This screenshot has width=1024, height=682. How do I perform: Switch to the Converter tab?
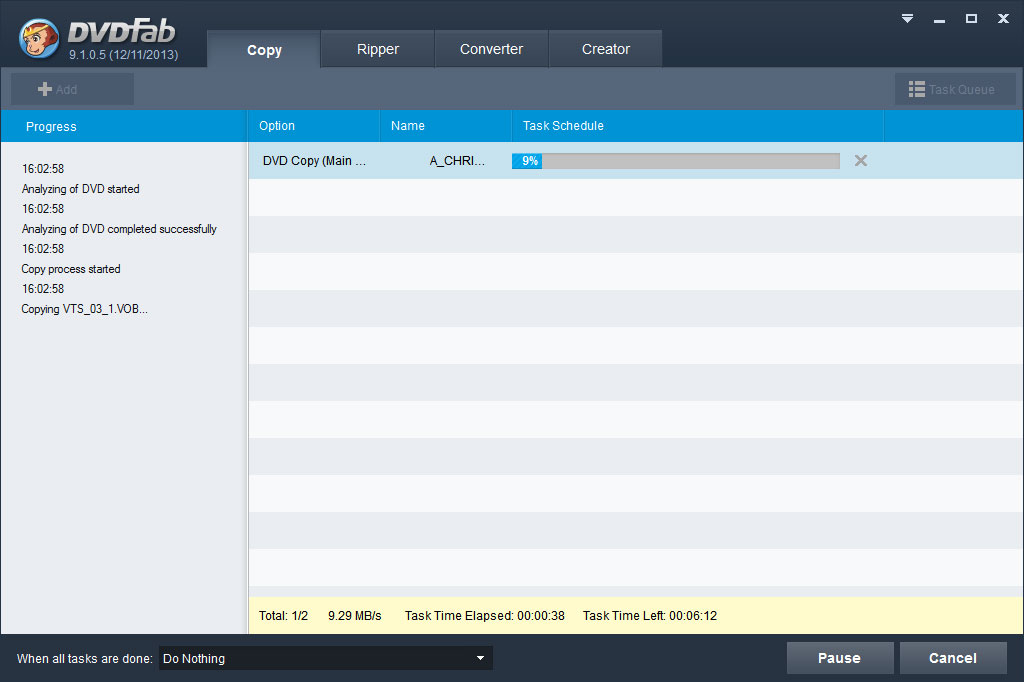tap(491, 48)
